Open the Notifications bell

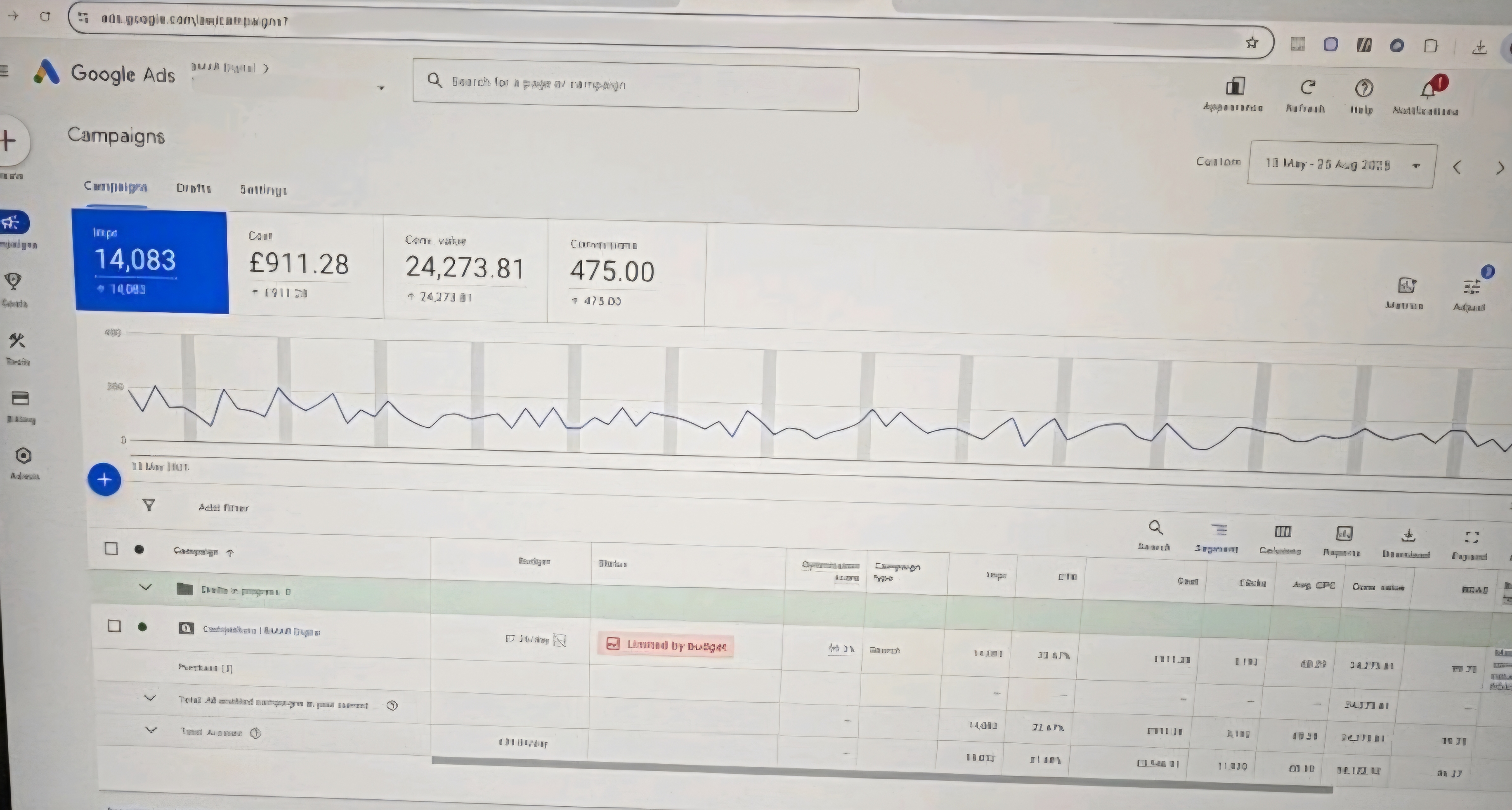point(1429,91)
